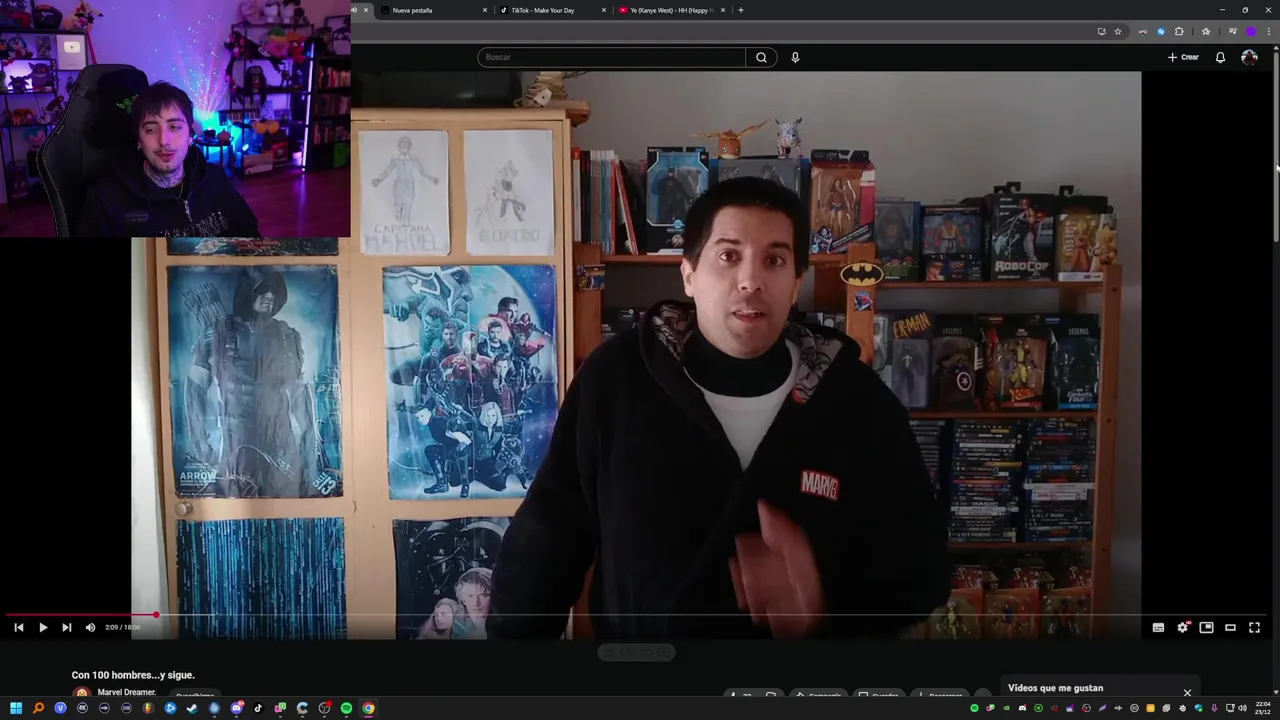Image resolution: width=1280 pixels, height=720 pixels.
Task: Play the paused video
Action: pyautogui.click(x=43, y=627)
